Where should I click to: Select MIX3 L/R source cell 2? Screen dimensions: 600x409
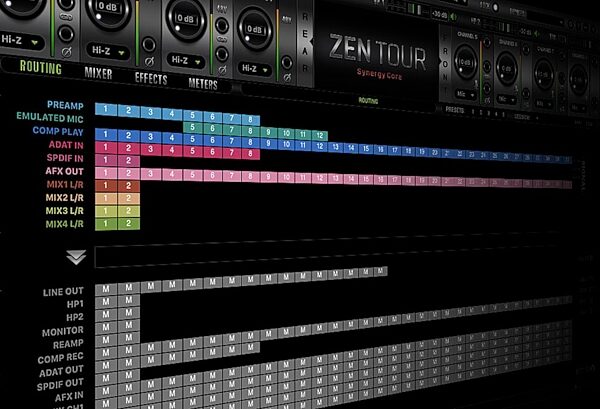pyautogui.click(x=129, y=211)
